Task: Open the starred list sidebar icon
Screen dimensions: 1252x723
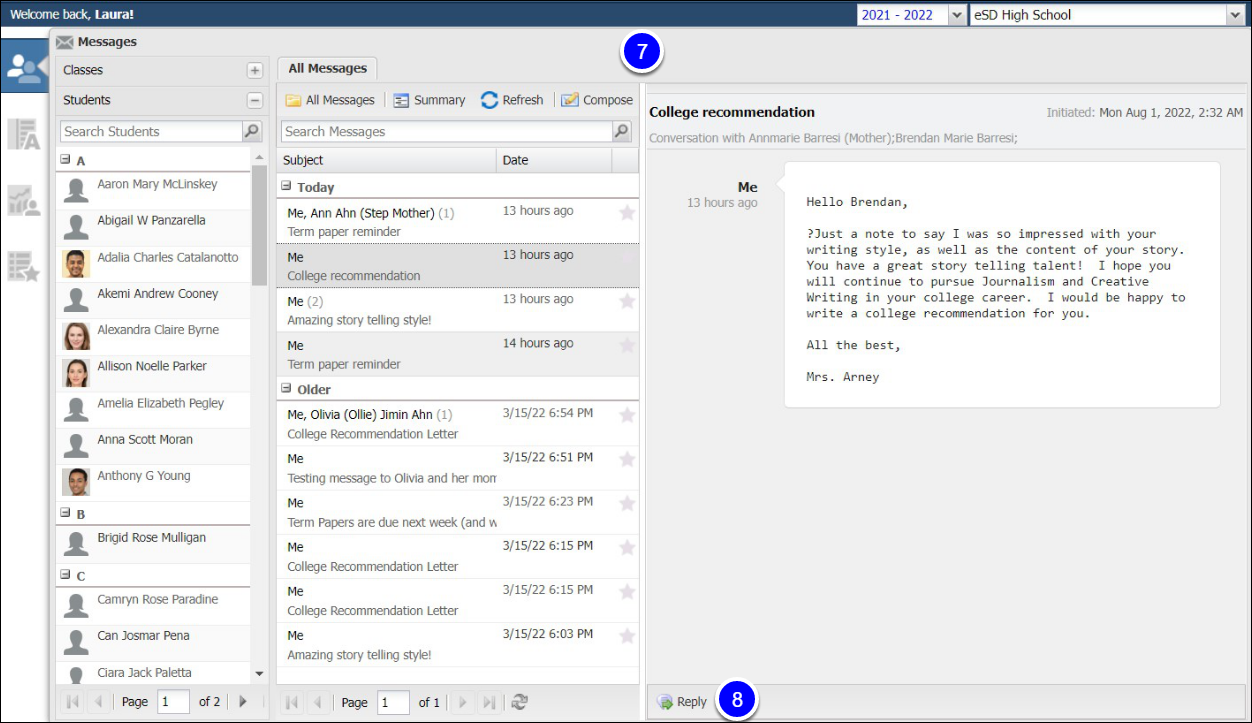Action: pos(24,265)
